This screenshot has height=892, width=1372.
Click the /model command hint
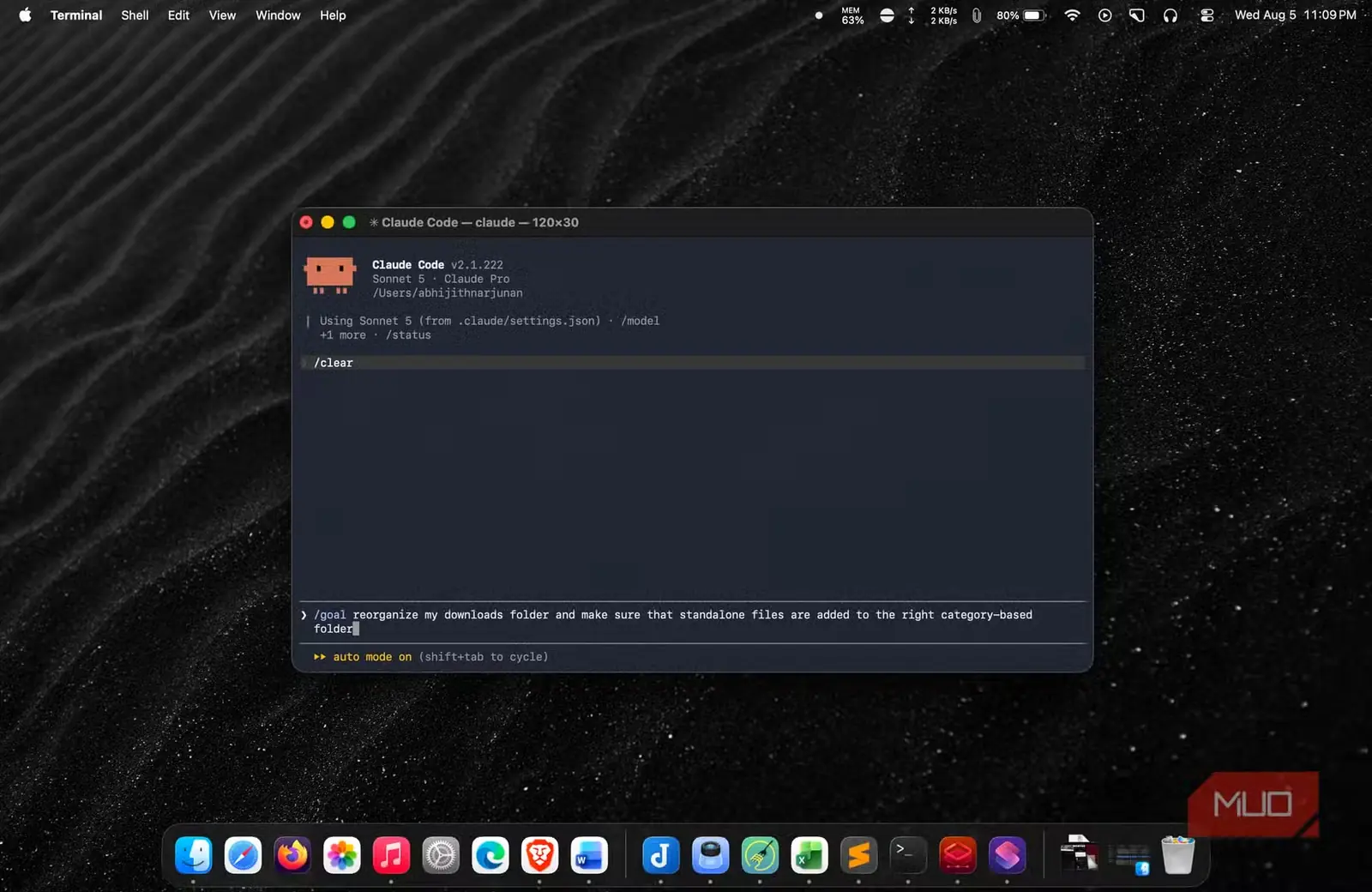coord(640,321)
